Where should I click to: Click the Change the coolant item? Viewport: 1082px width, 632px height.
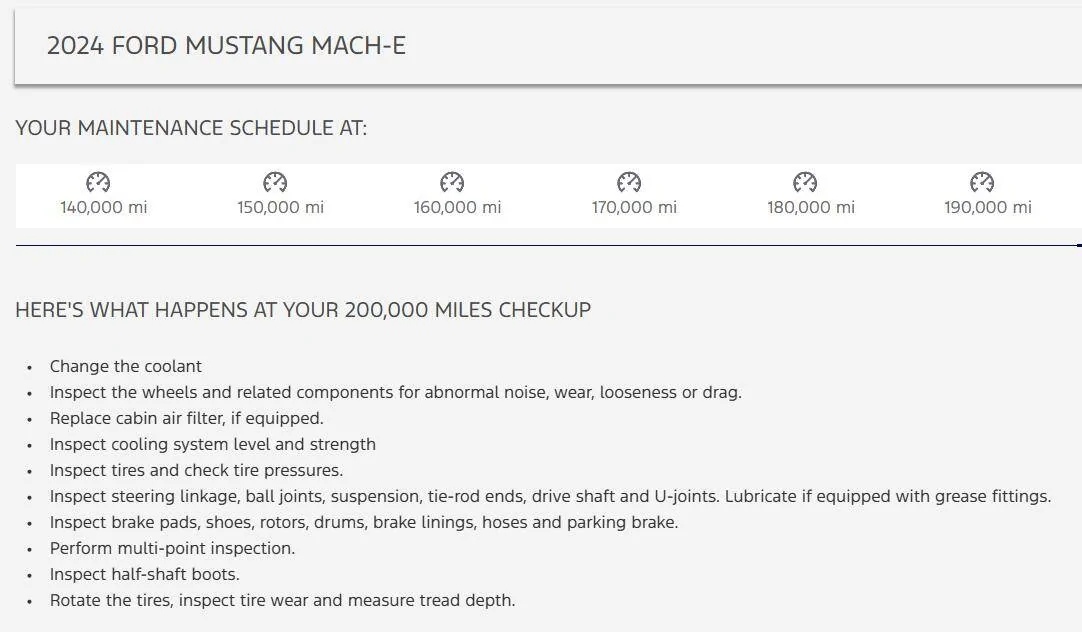[x=126, y=366]
